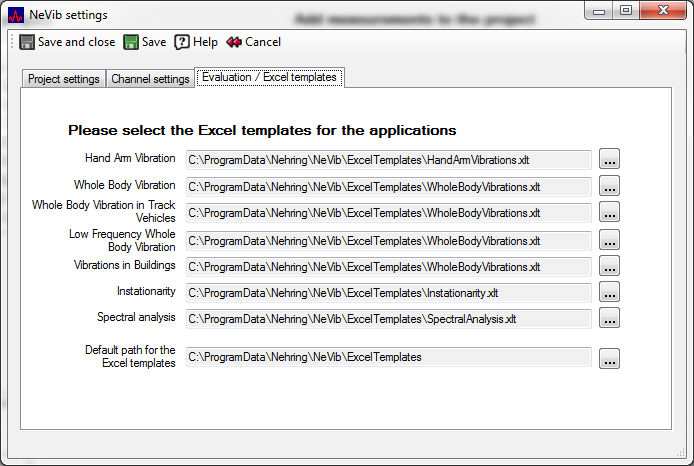This screenshot has width=694, height=466.
Task: Focus the Default path for Excel templates field
Action: click(388, 357)
